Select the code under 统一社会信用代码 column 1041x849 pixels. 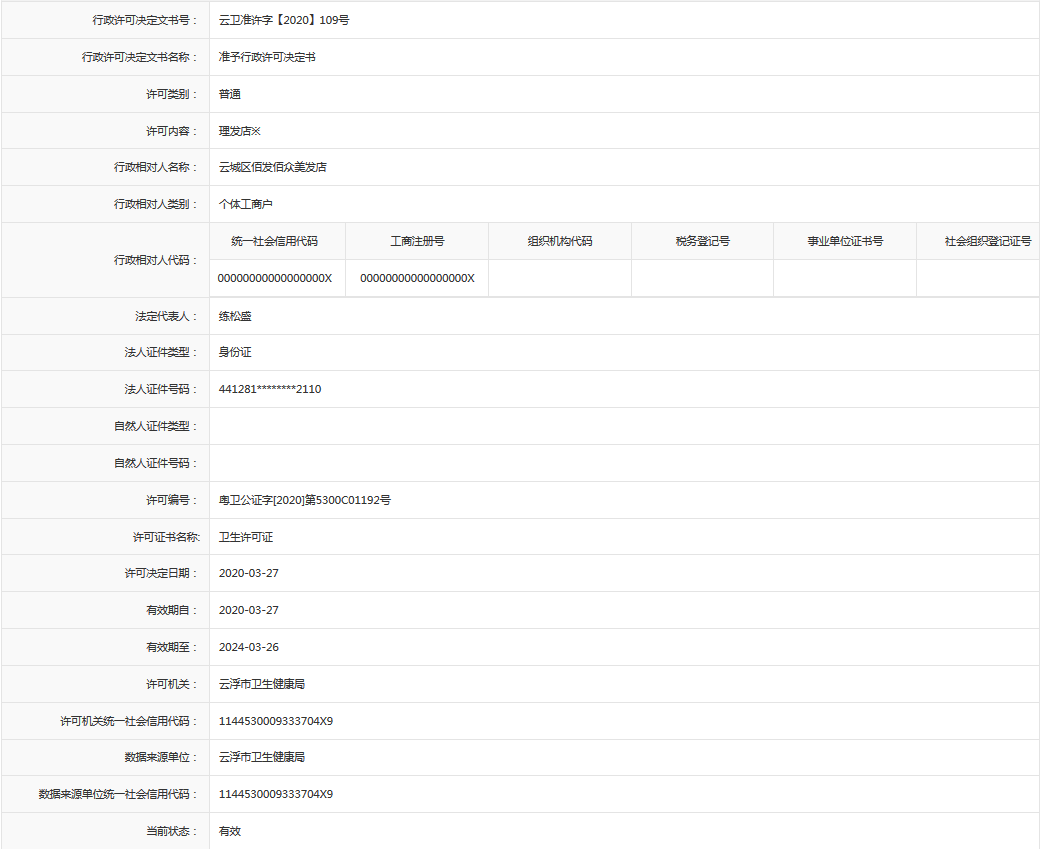(275, 278)
